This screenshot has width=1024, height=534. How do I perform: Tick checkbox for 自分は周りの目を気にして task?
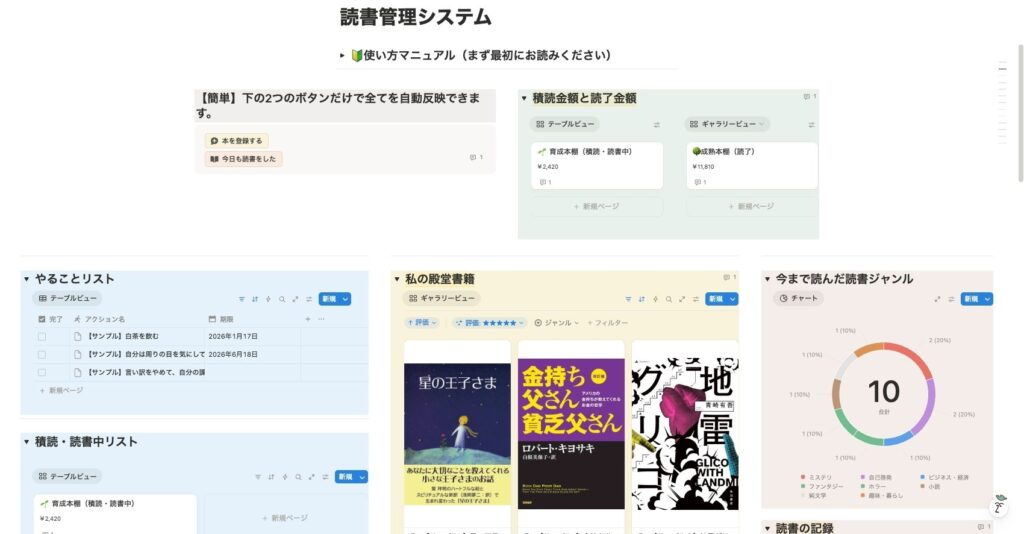[x=42, y=354]
